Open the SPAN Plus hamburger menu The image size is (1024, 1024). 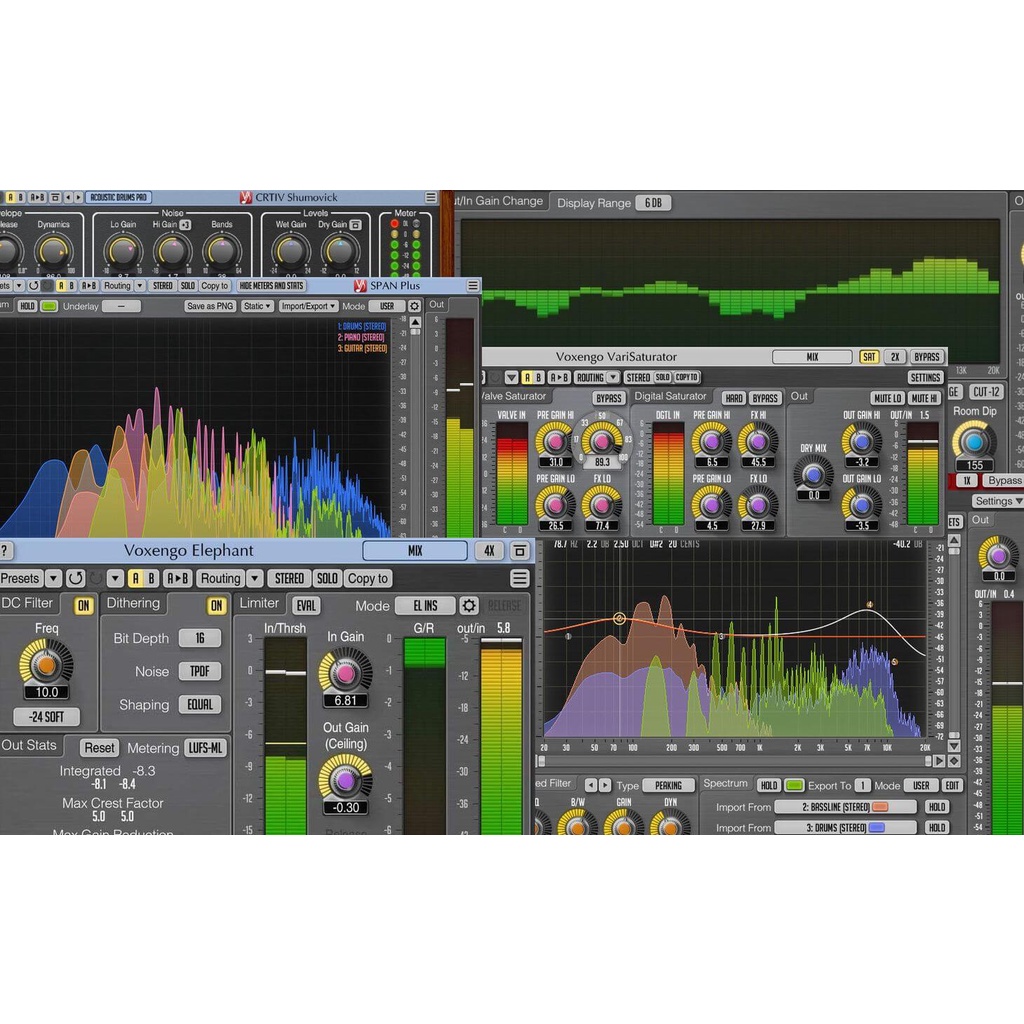point(473,286)
